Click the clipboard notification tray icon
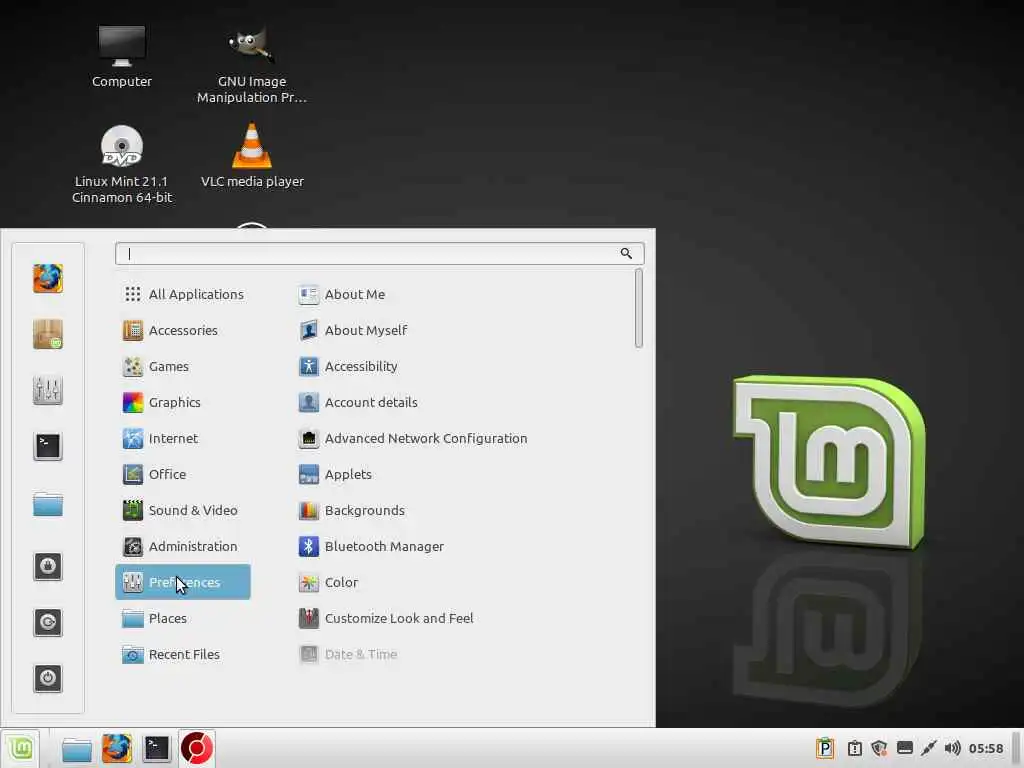Image resolution: width=1024 pixels, height=768 pixels. tap(854, 748)
